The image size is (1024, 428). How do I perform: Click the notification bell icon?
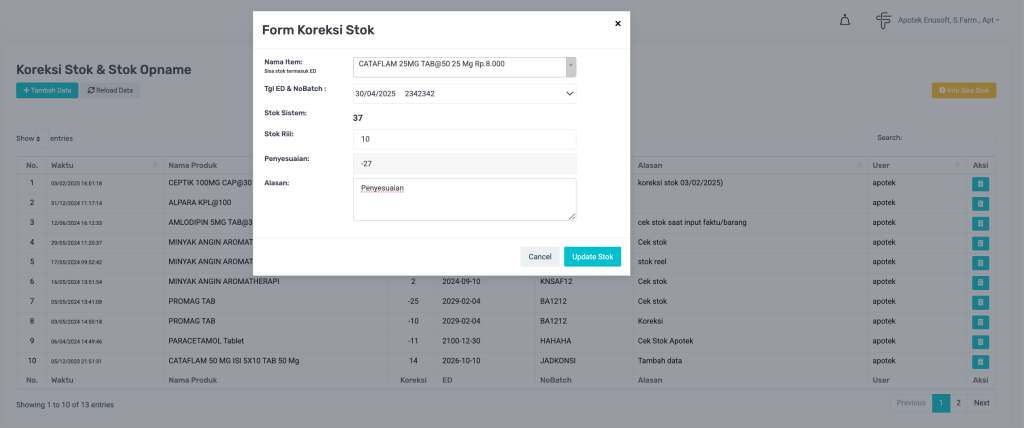[x=845, y=21]
